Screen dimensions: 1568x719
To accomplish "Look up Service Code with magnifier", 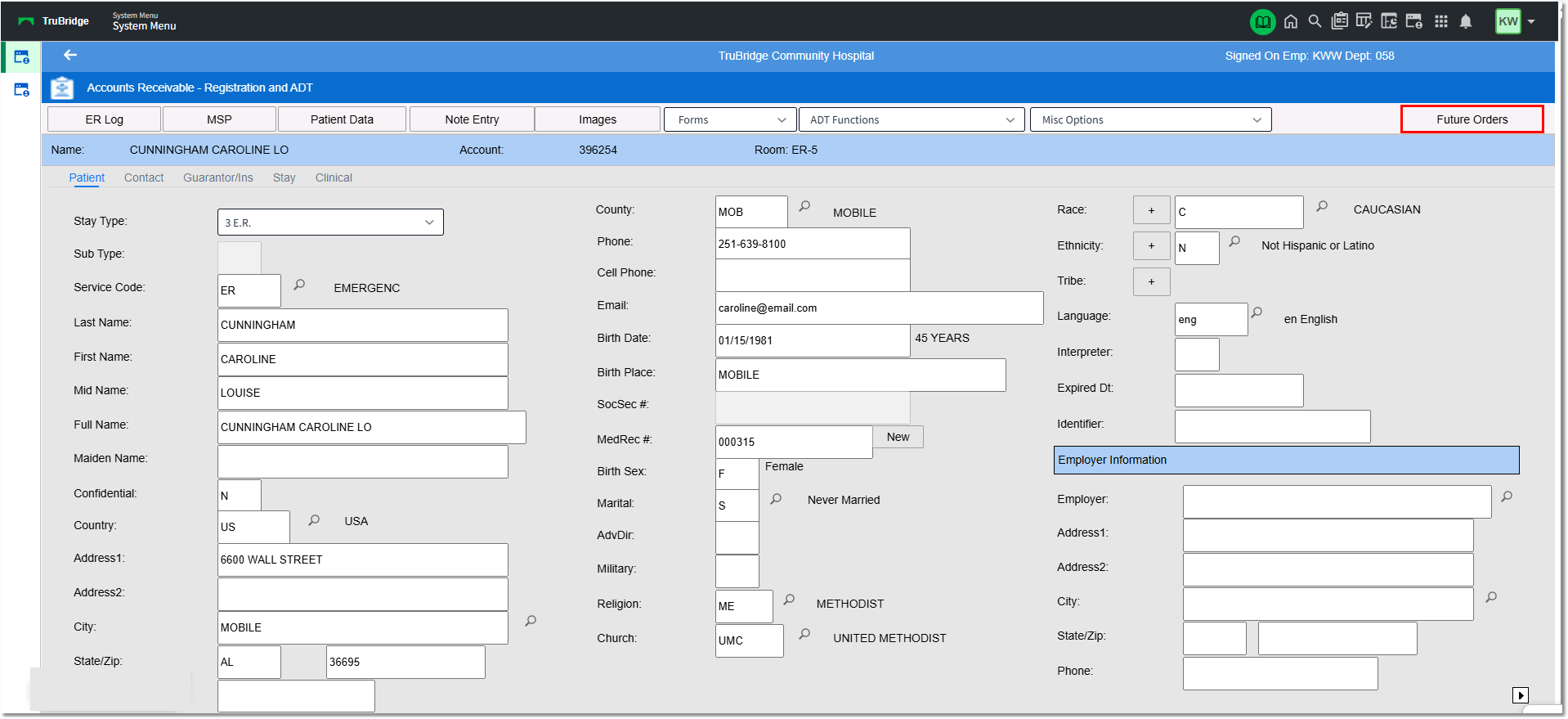I will click(x=299, y=285).
